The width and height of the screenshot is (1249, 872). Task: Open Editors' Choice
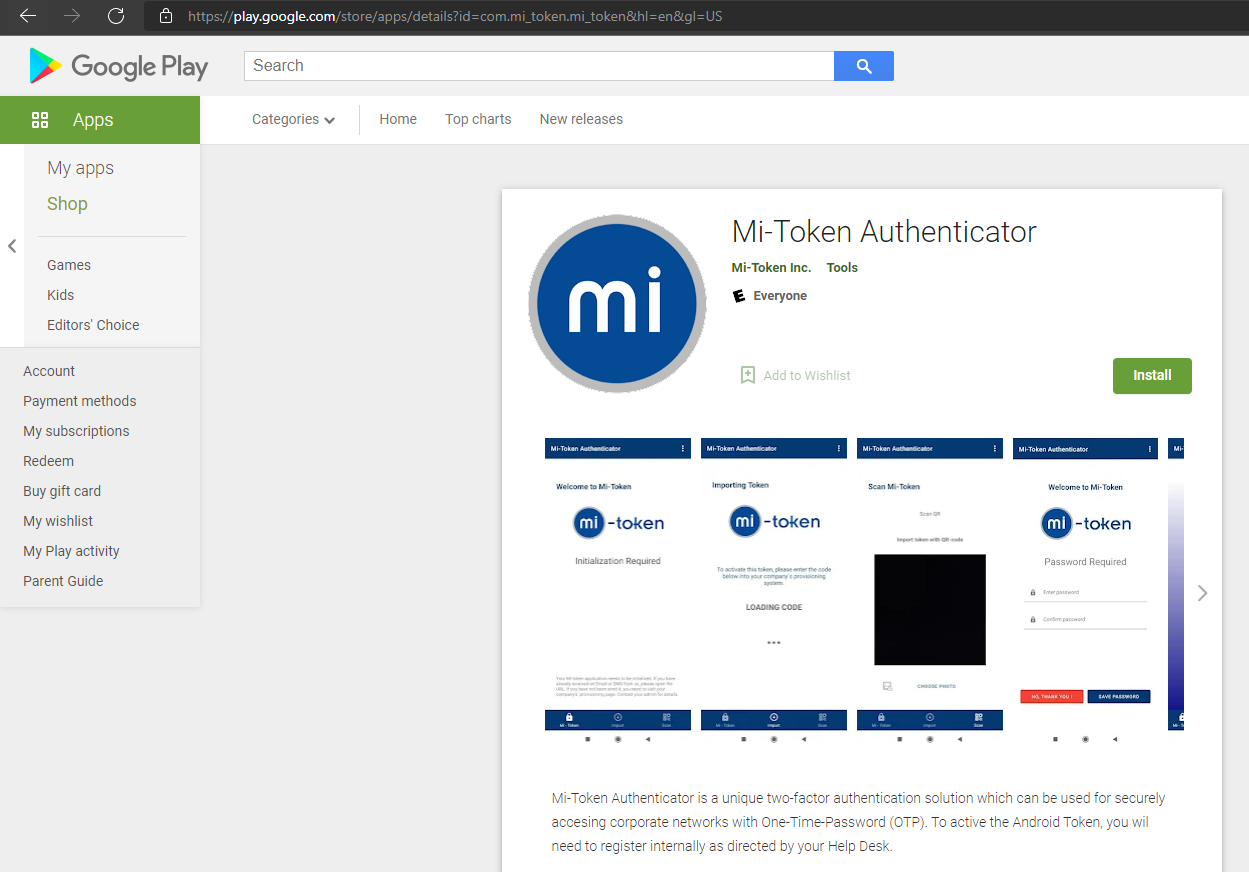click(93, 325)
